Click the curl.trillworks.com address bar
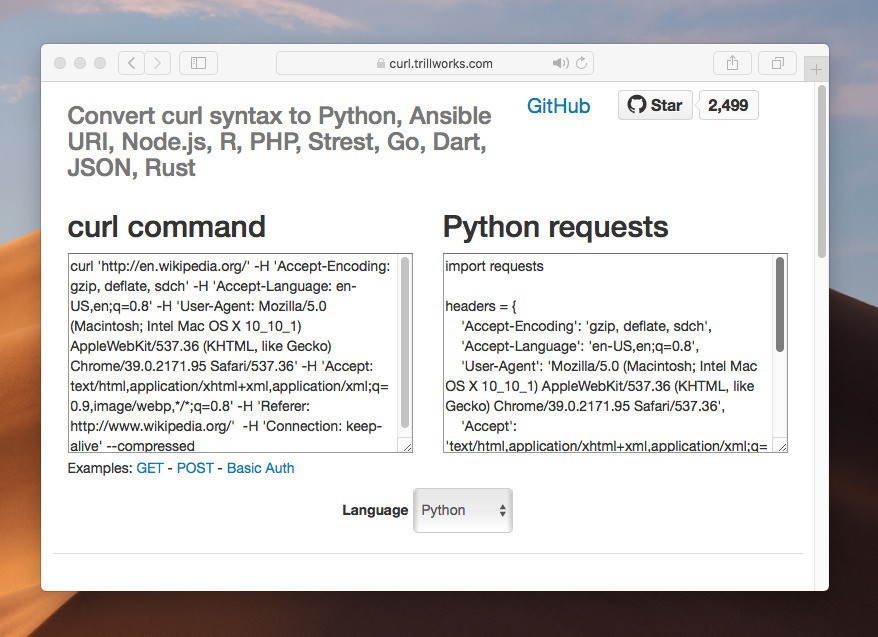 435,63
